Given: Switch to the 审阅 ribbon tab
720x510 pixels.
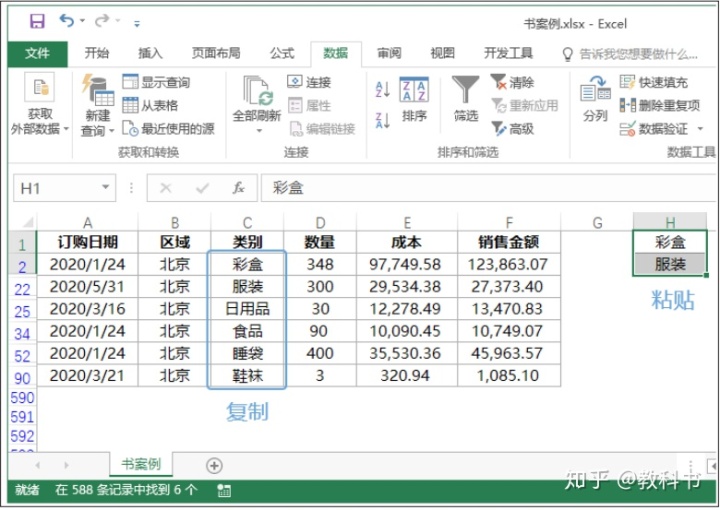Looking at the screenshot, I should [389, 53].
